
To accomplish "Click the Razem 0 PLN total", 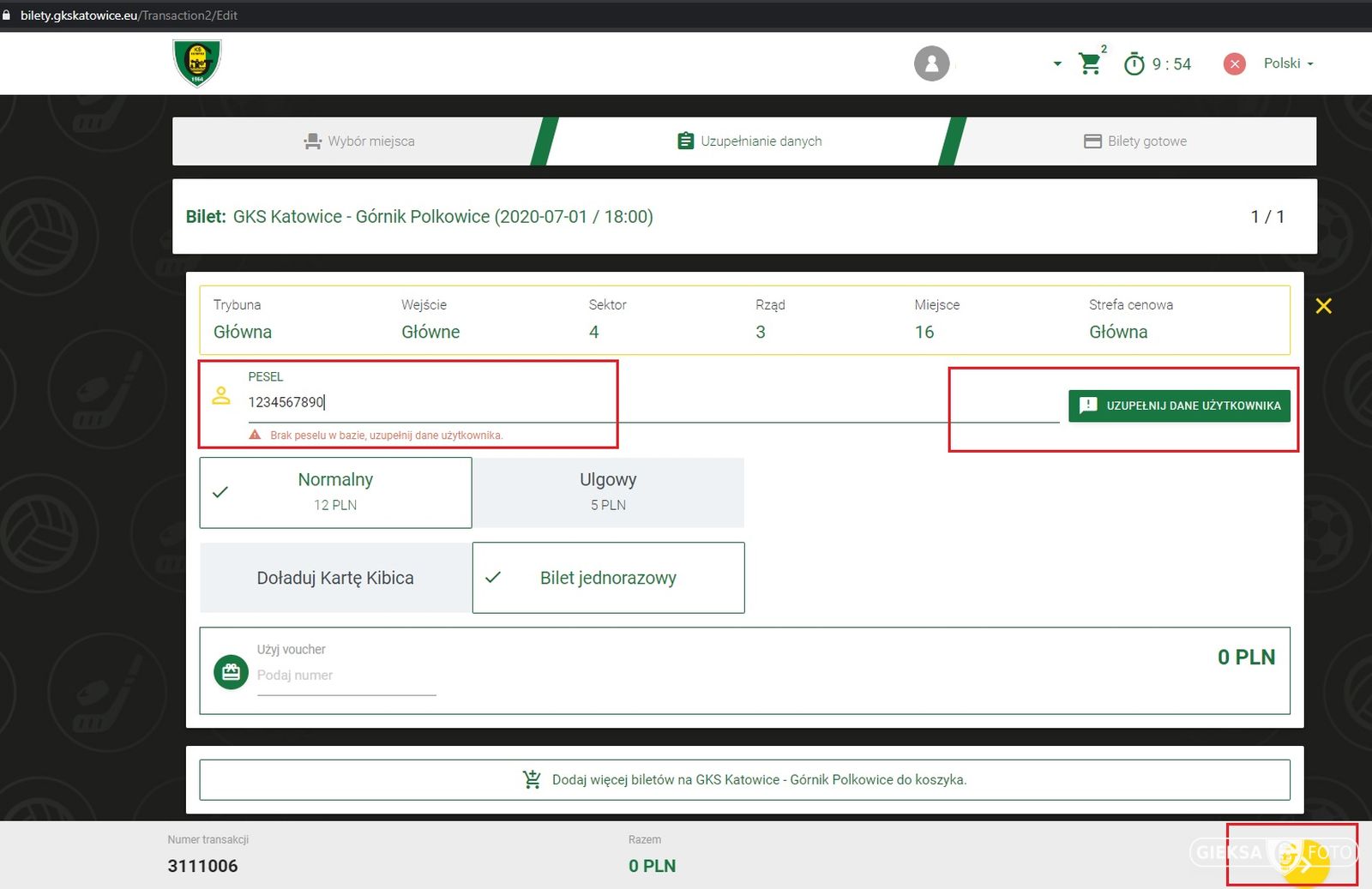I will click(x=652, y=866).
